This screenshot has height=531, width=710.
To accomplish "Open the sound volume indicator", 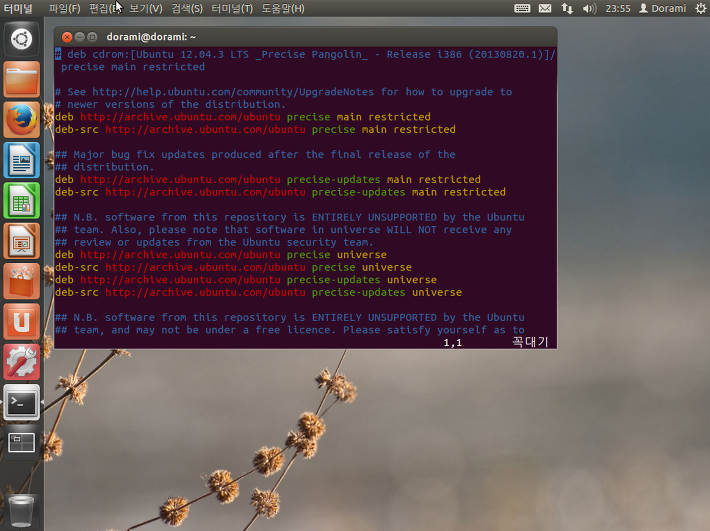I will click(589, 8).
